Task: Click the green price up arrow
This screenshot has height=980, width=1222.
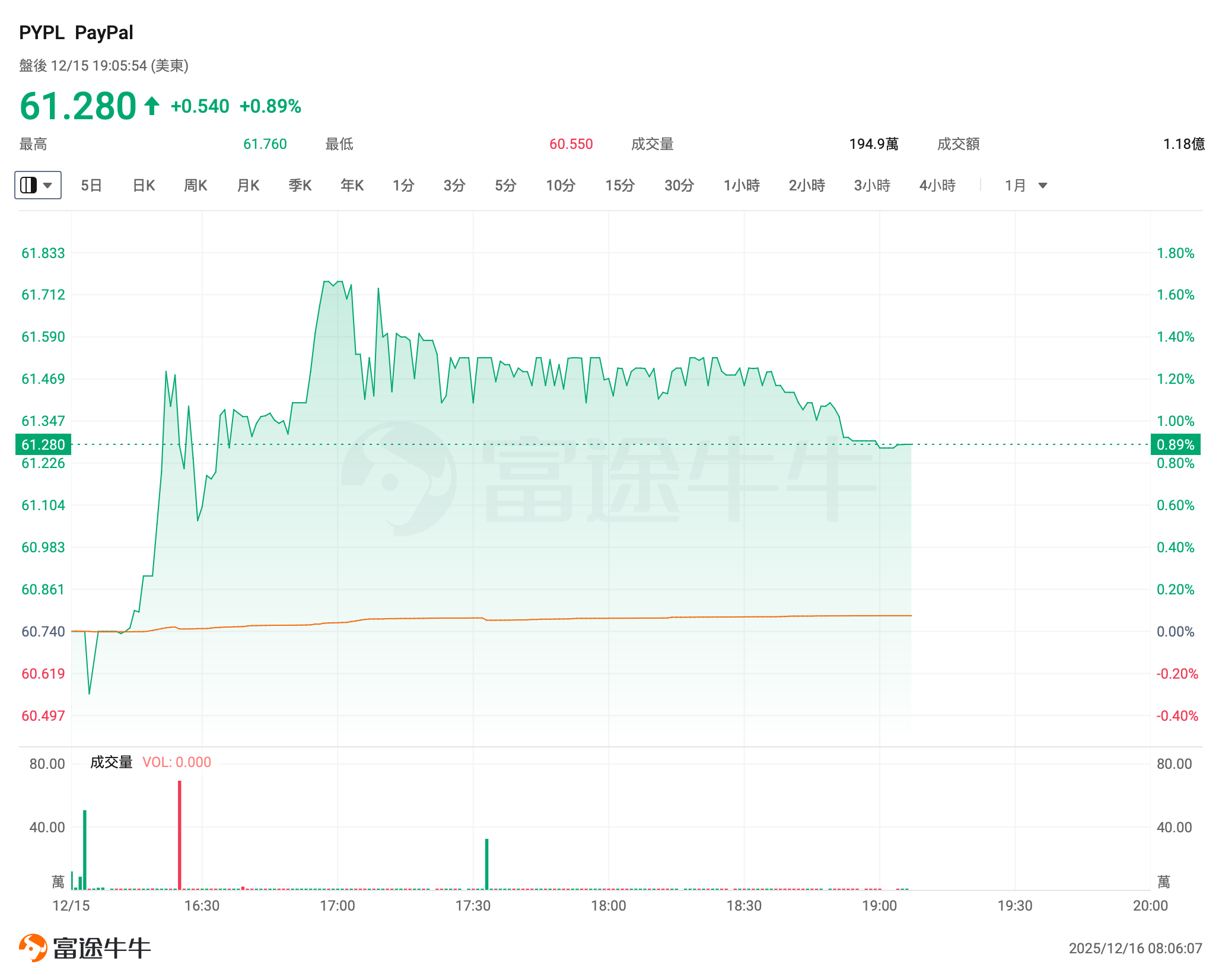Action: (x=152, y=106)
